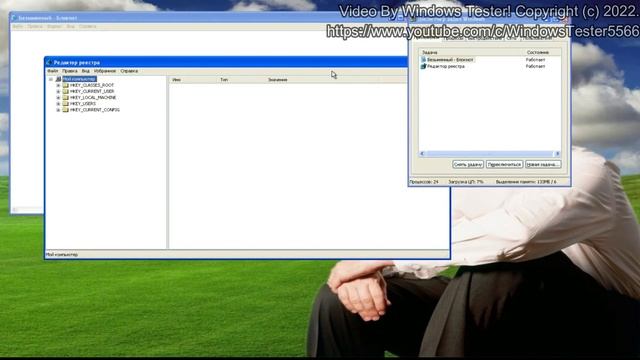Collapse the Мой компьютер root node

[51, 79]
